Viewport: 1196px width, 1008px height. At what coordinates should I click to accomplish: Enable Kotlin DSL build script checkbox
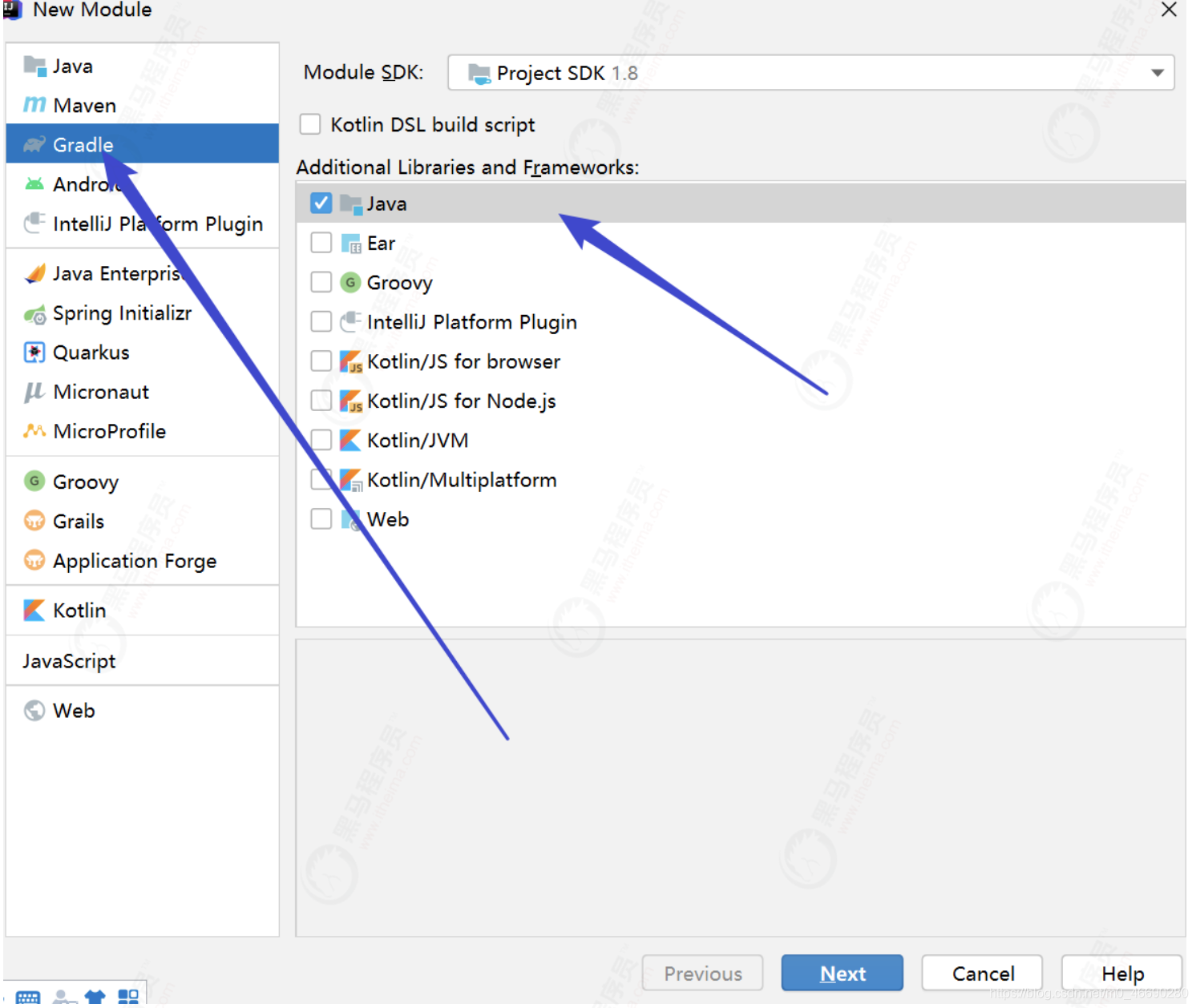(x=310, y=124)
